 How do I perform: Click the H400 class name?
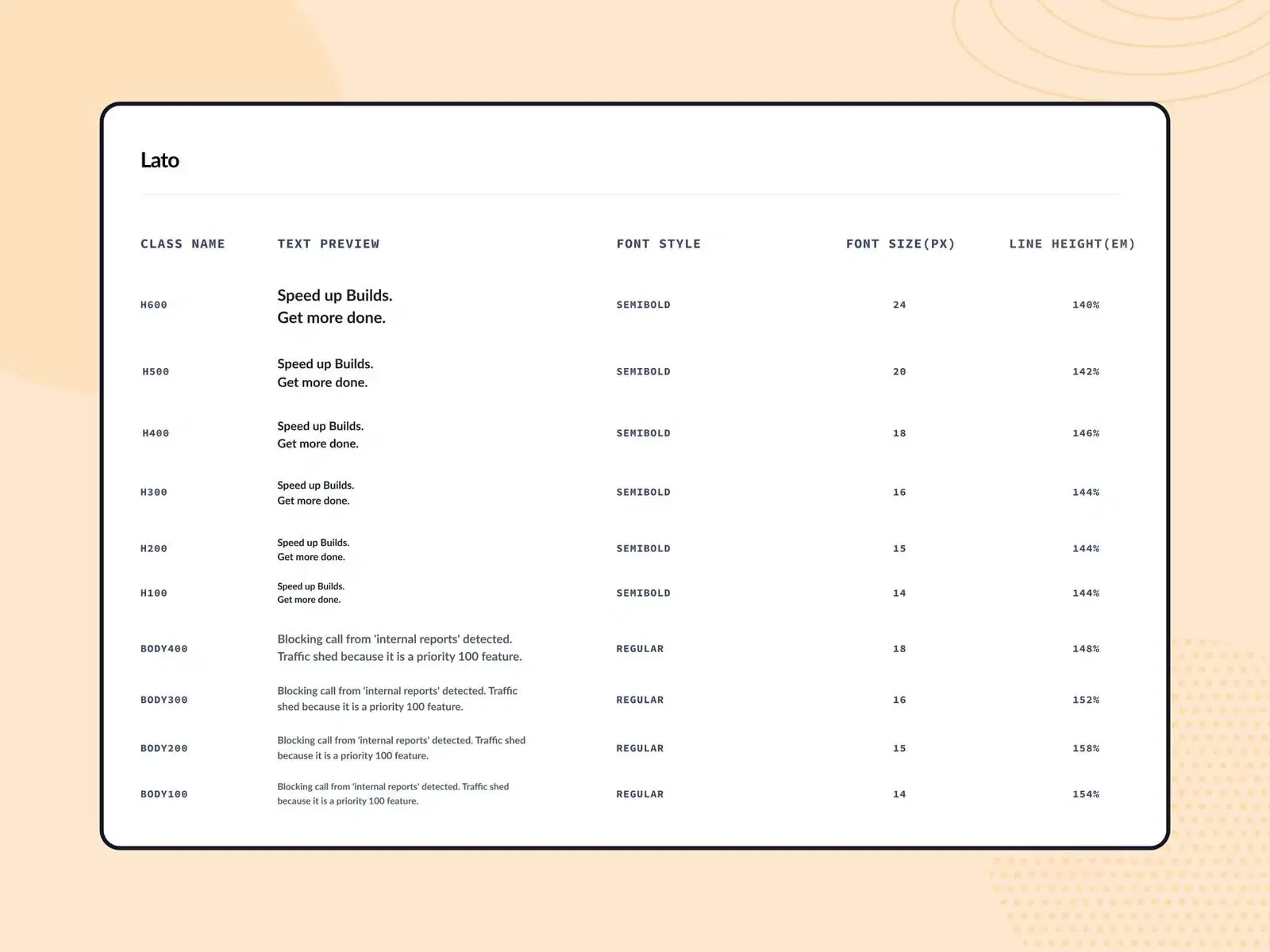tap(156, 433)
